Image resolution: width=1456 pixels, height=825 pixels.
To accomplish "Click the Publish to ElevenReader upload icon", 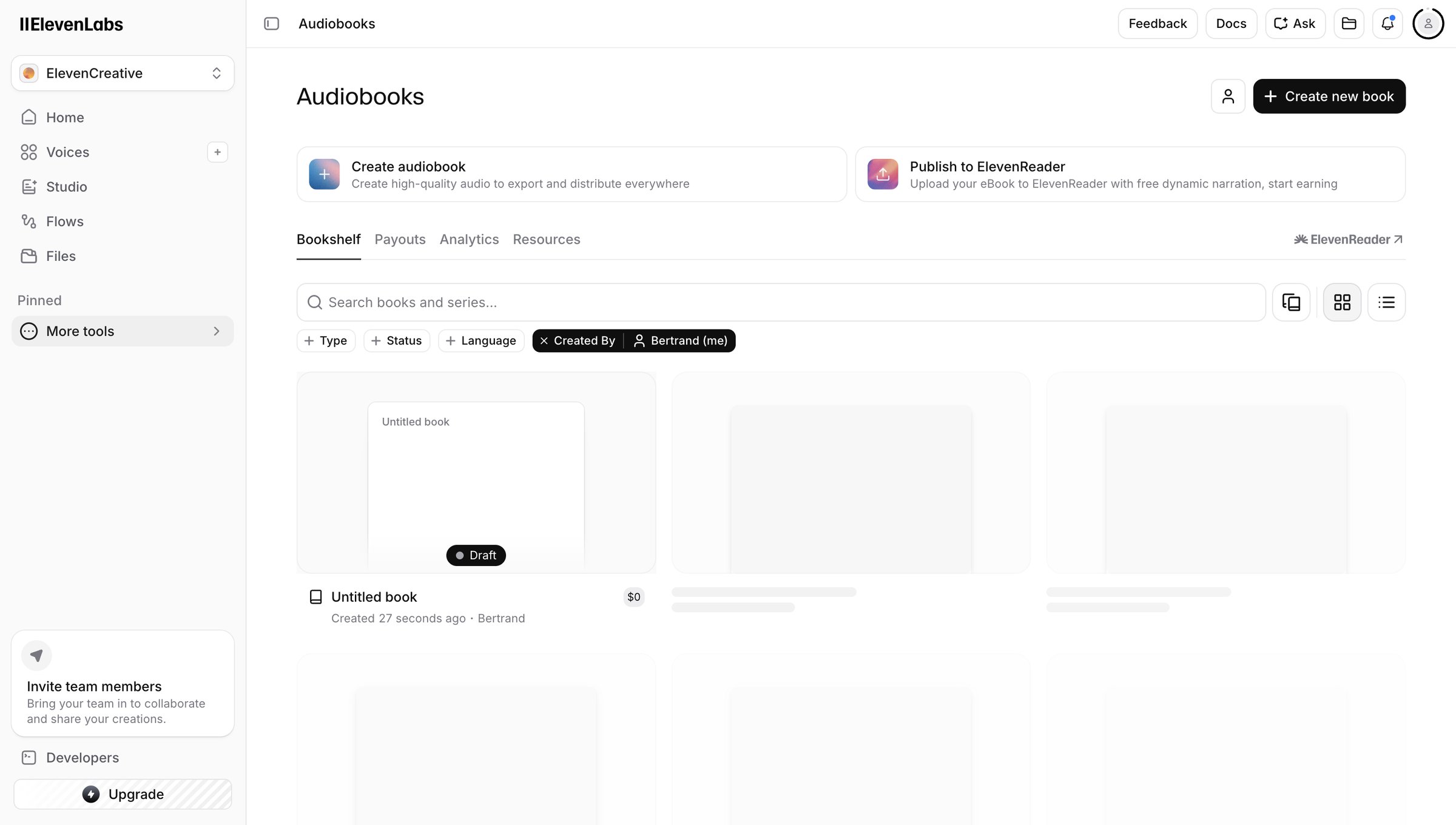I will click(883, 174).
